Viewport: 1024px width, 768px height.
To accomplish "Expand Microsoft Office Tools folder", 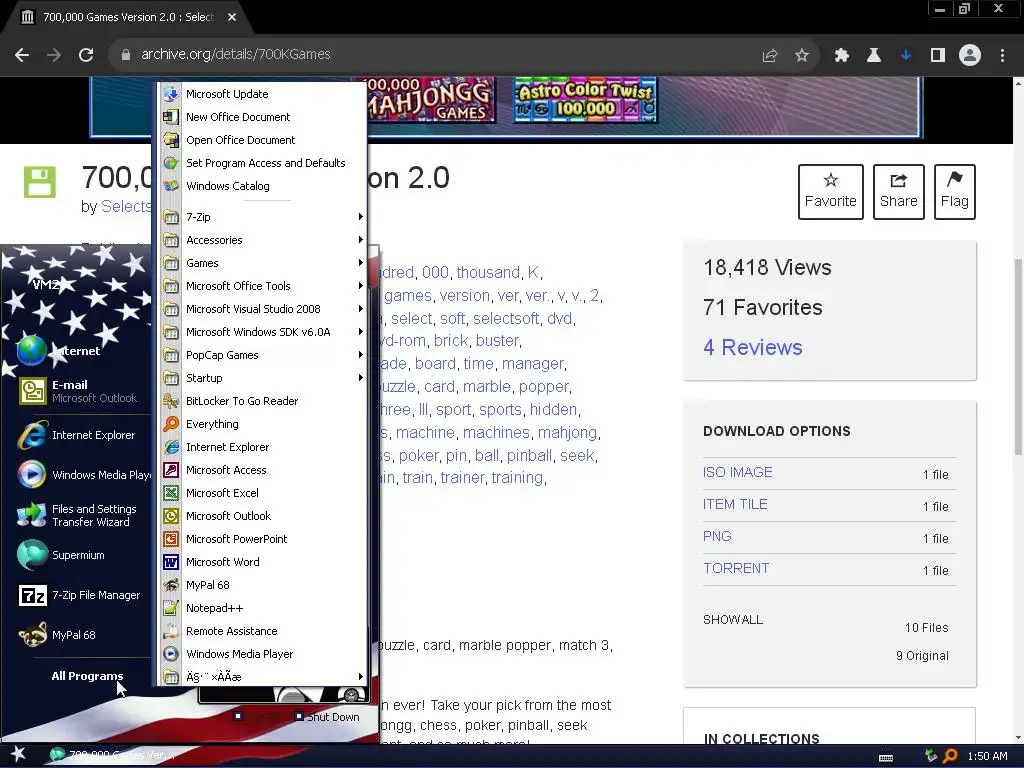I will [x=263, y=286].
